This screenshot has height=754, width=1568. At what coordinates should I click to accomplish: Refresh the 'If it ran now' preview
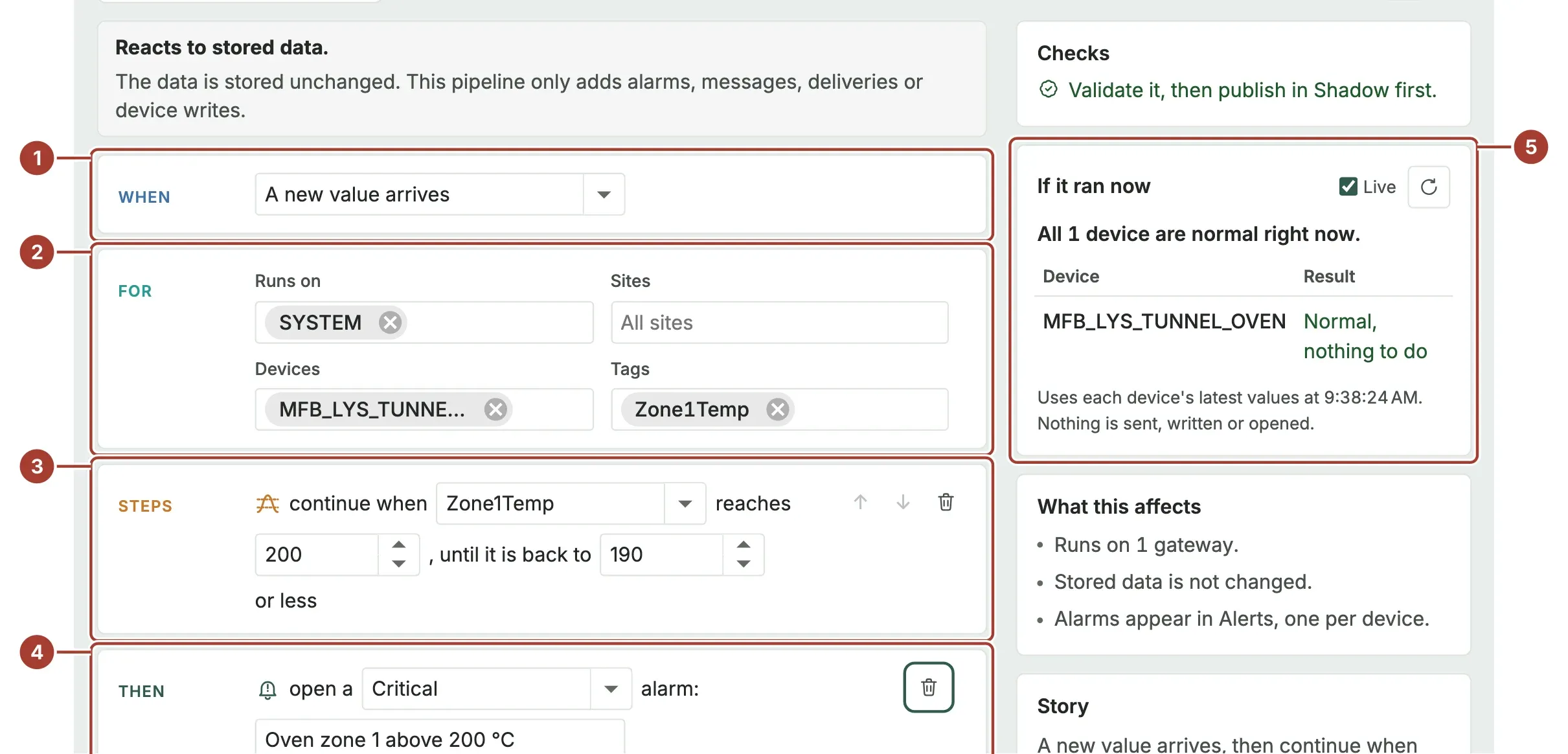point(1429,187)
